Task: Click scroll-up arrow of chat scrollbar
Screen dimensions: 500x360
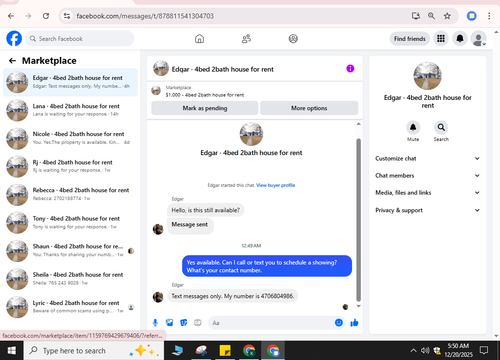Action: [x=358, y=124]
